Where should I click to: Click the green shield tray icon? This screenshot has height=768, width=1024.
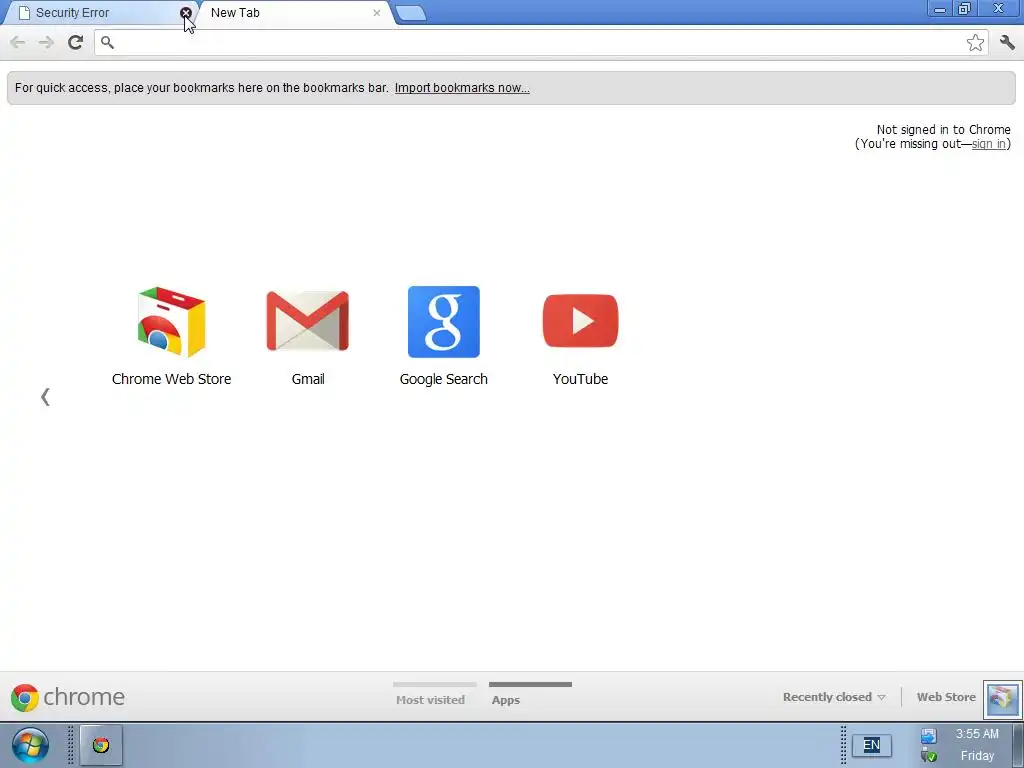929,756
